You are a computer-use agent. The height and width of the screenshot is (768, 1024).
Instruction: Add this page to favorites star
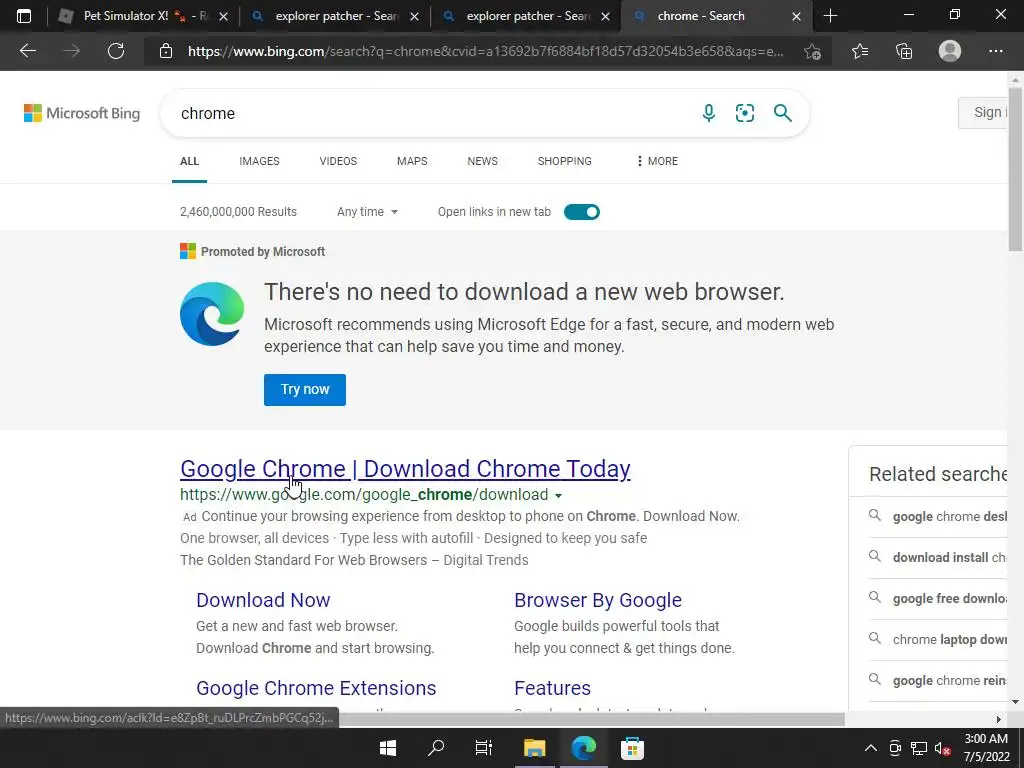point(812,51)
